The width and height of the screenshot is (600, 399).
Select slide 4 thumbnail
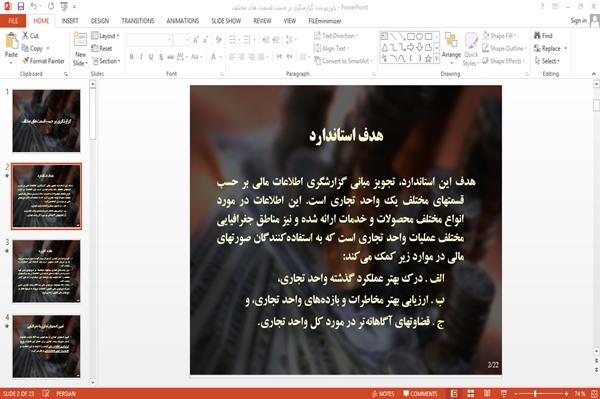[46, 346]
